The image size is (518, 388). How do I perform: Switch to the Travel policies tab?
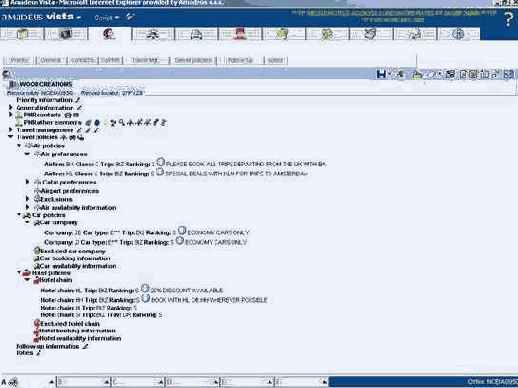coord(193,60)
